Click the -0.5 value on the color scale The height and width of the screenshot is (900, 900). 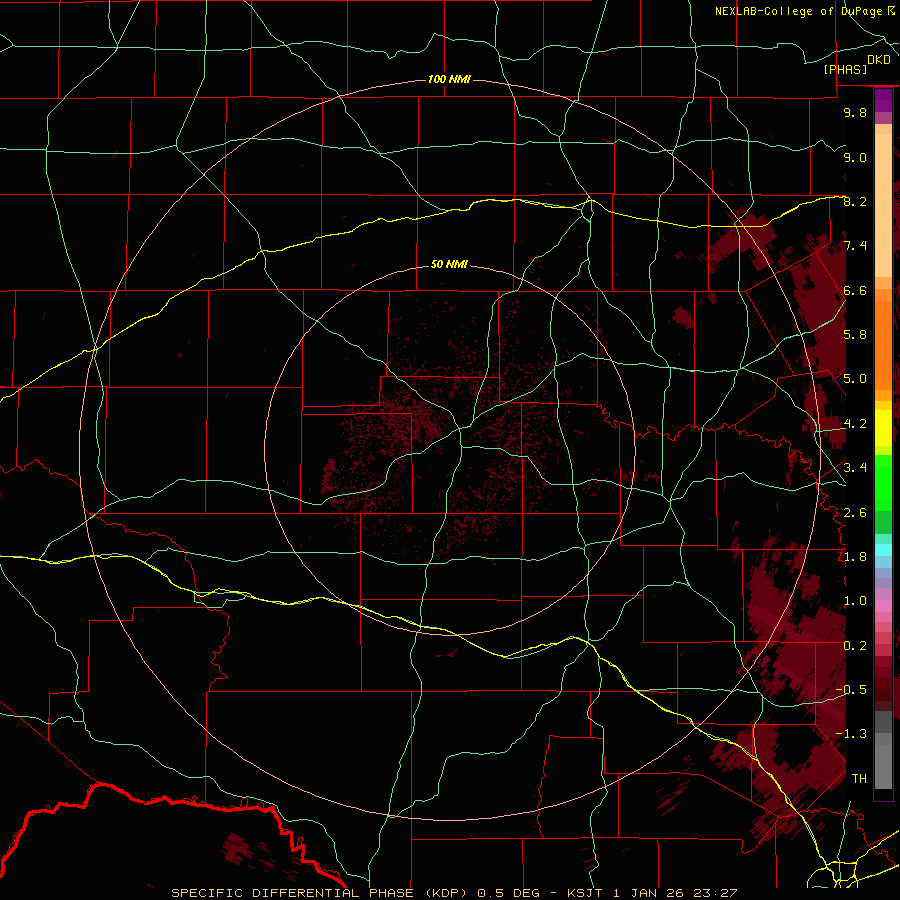tap(851, 689)
